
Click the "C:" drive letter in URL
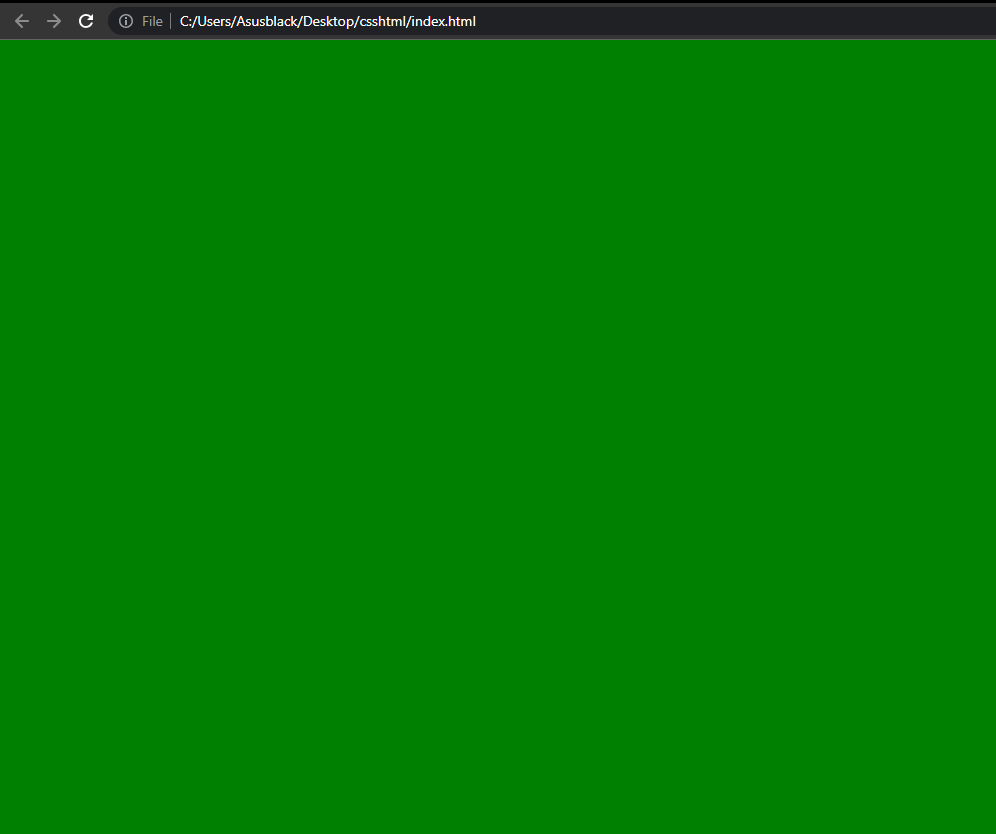186,21
